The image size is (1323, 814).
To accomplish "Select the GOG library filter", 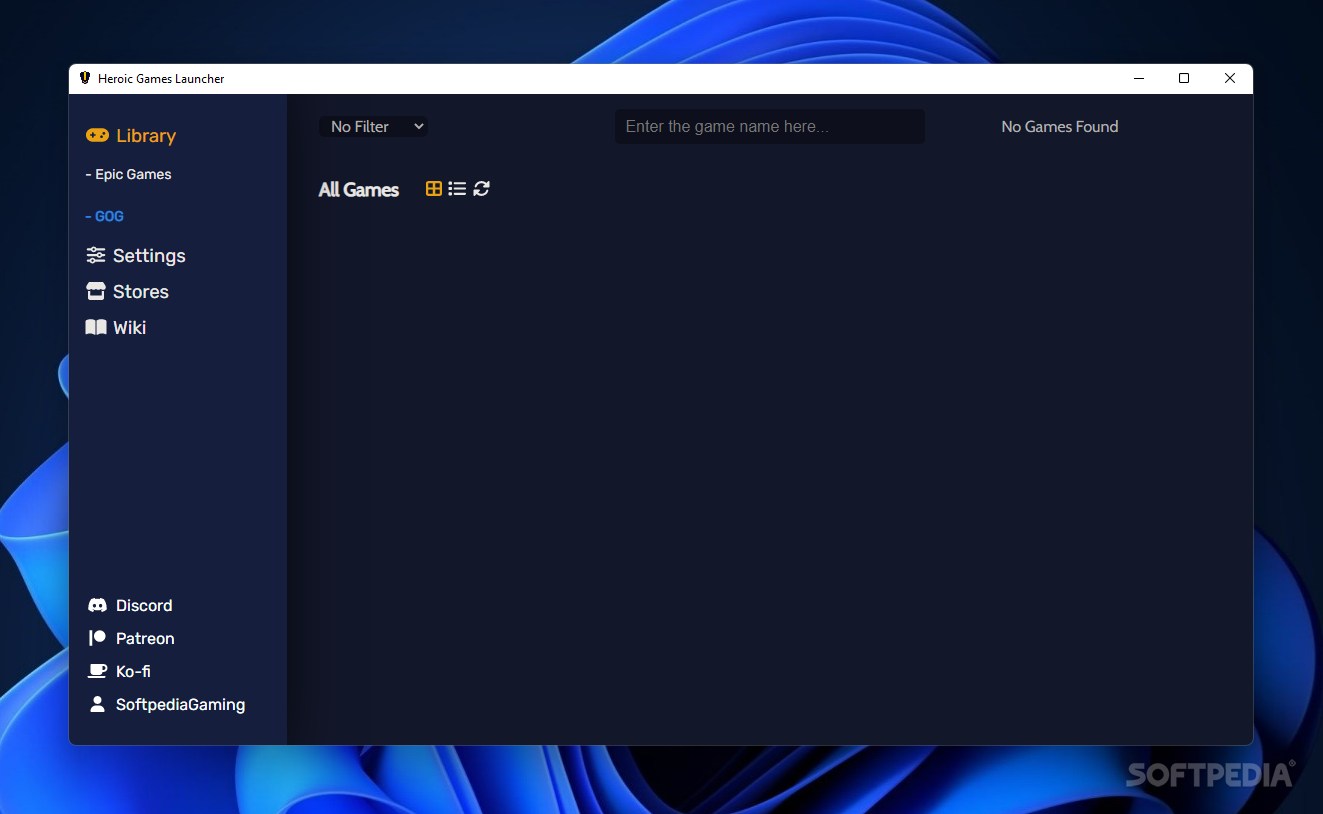I will 104,216.
